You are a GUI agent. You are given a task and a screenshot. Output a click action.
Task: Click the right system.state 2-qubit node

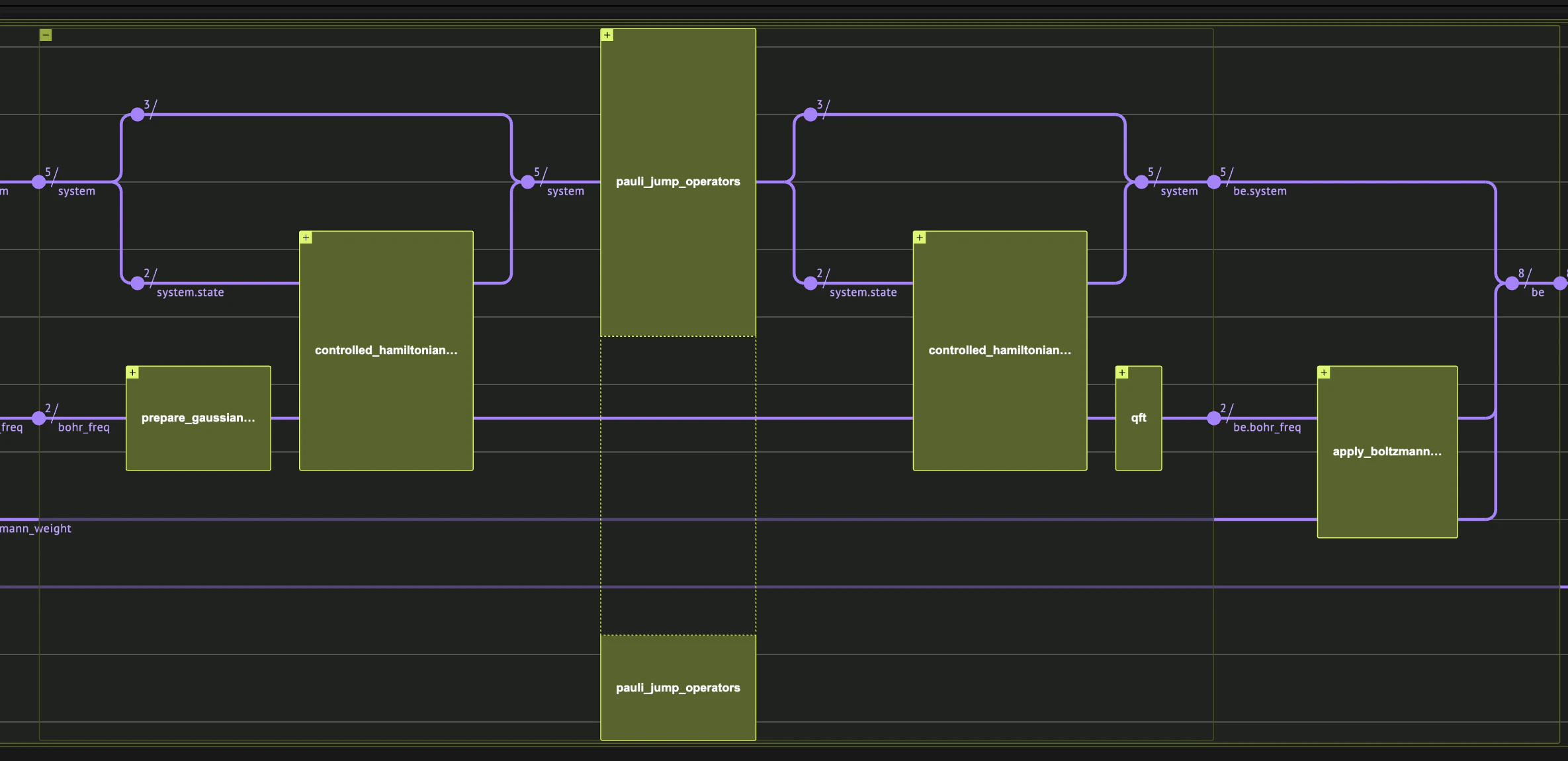click(810, 283)
